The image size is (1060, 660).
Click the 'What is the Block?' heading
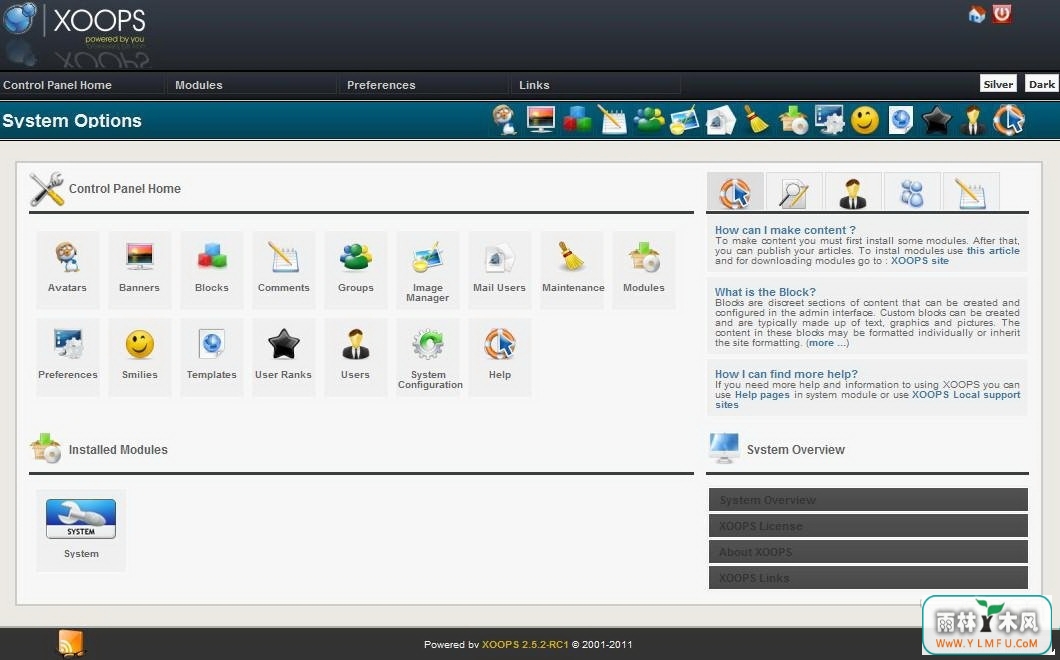click(x=765, y=292)
